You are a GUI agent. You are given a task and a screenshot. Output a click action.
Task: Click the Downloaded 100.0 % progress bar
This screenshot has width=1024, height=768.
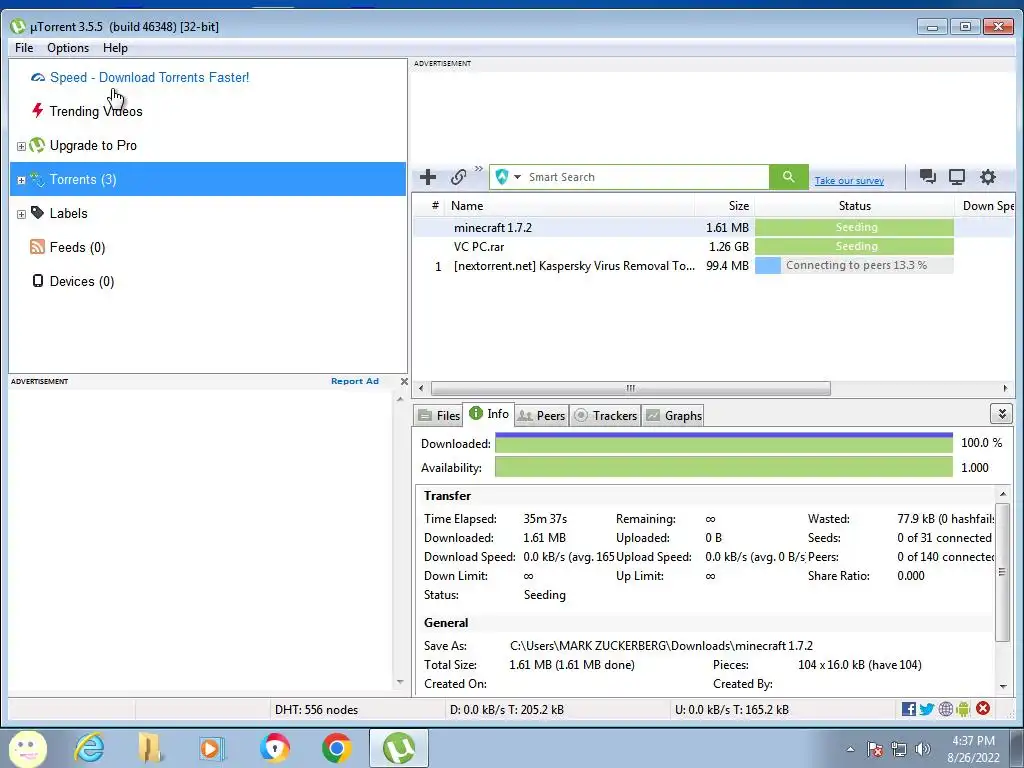point(724,443)
